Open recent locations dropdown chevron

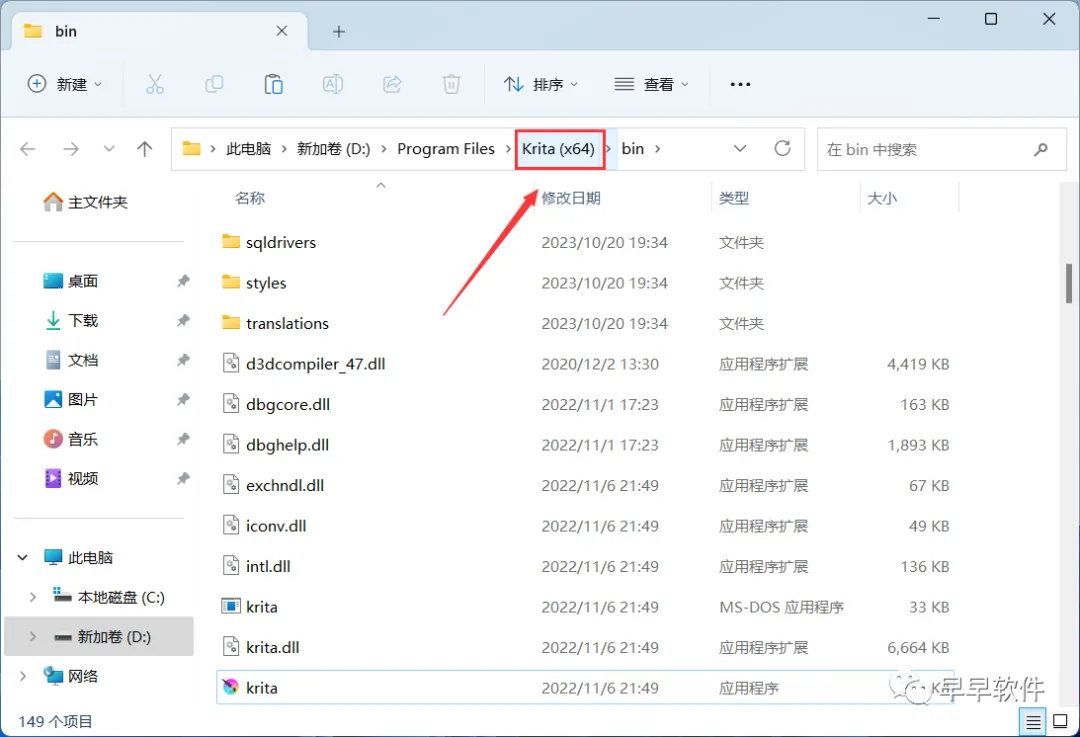tap(108, 149)
